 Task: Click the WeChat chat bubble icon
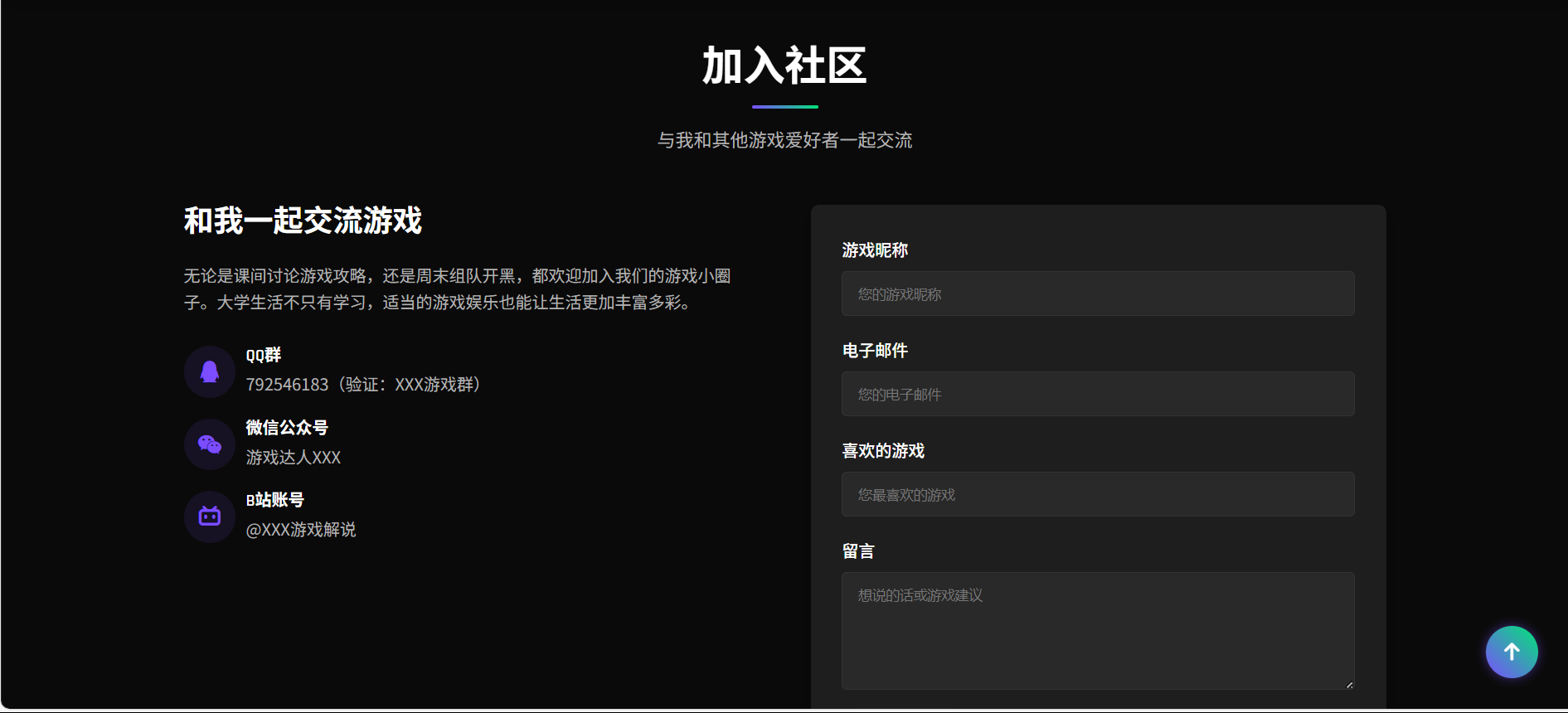coord(210,444)
